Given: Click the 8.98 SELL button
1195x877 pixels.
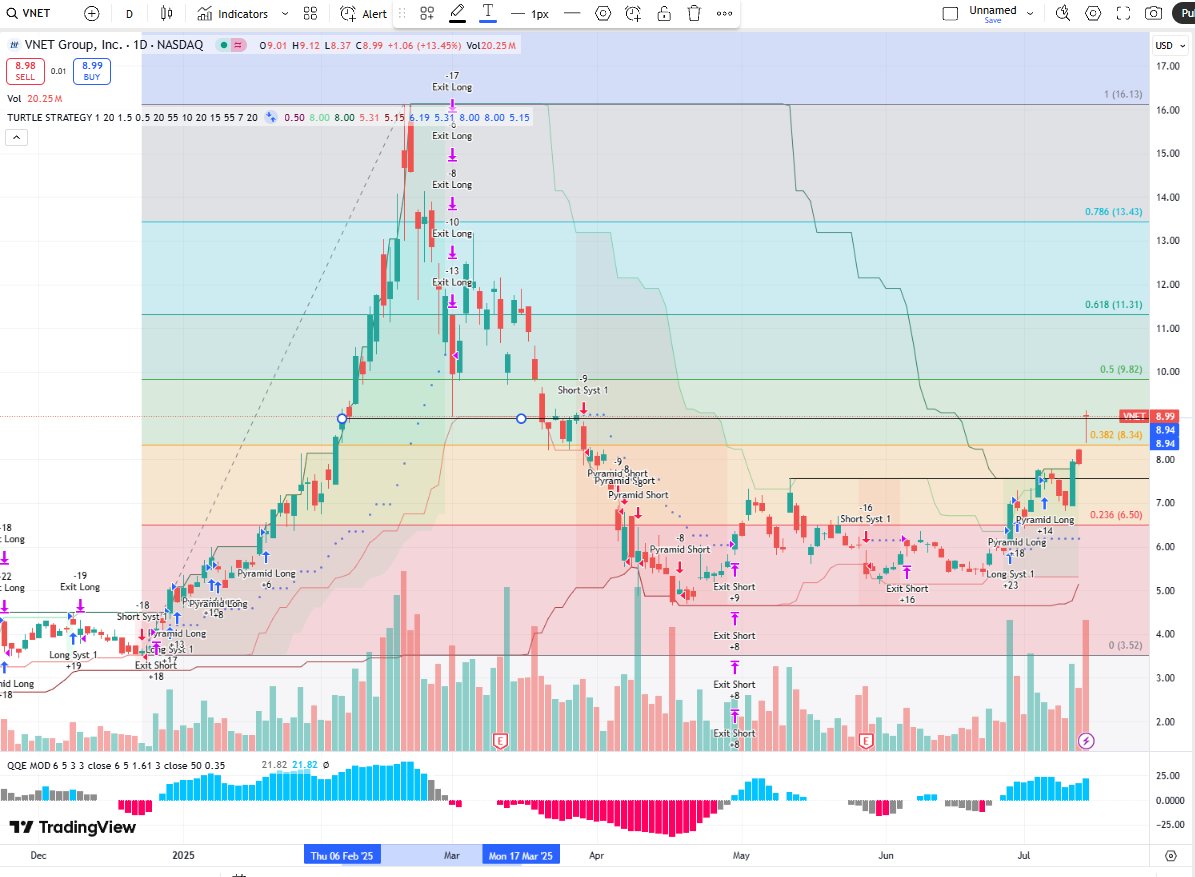Looking at the screenshot, I should pyautogui.click(x=25, y=71).
